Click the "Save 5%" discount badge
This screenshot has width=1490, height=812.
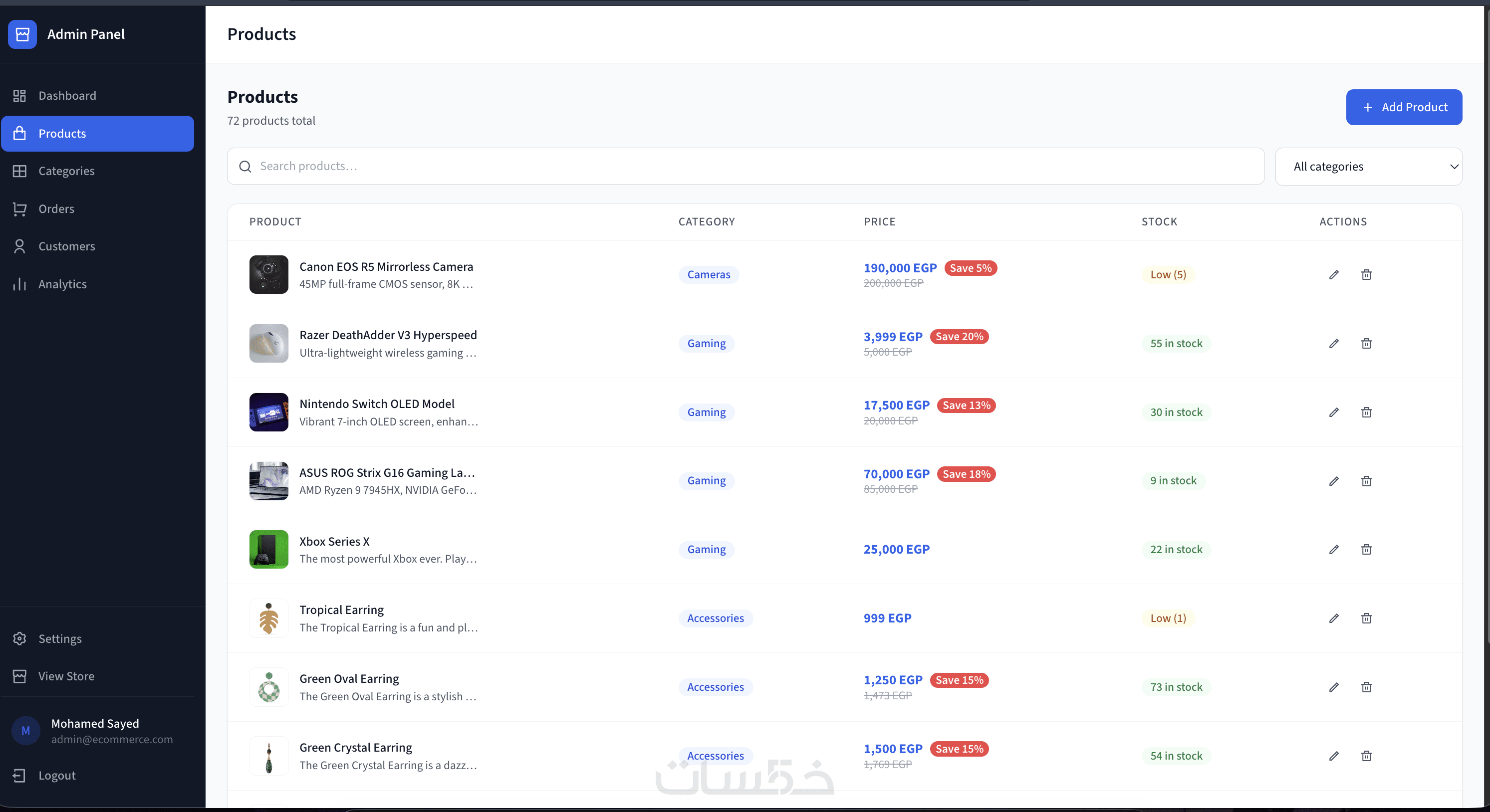[x=971, y=268]
